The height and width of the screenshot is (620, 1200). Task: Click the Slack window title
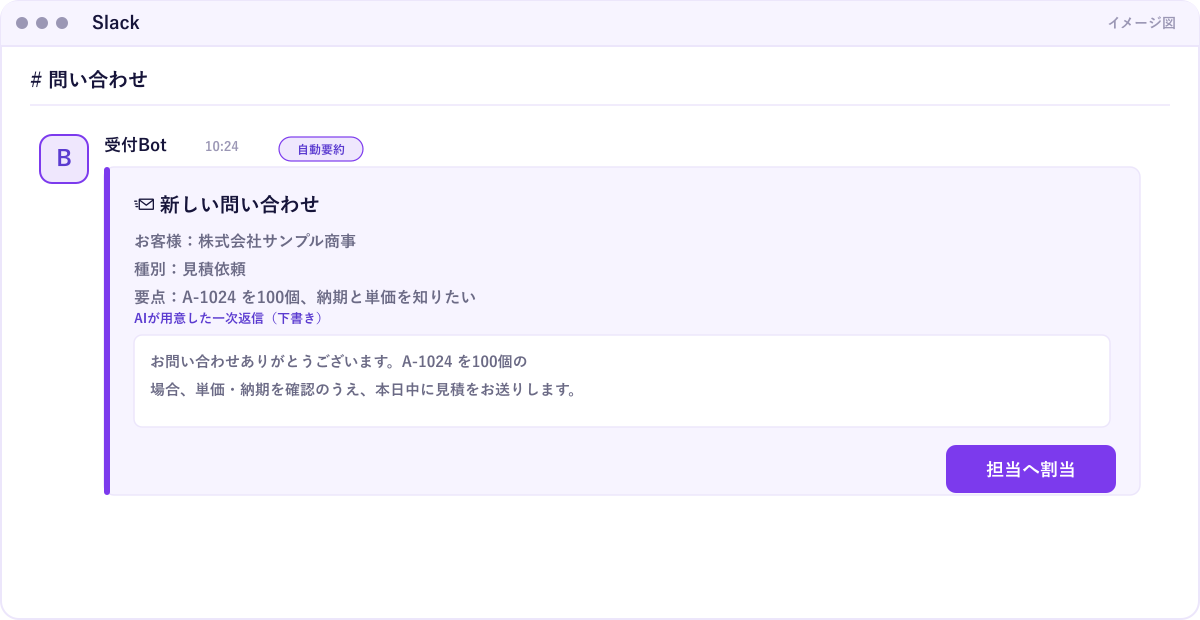116,23
